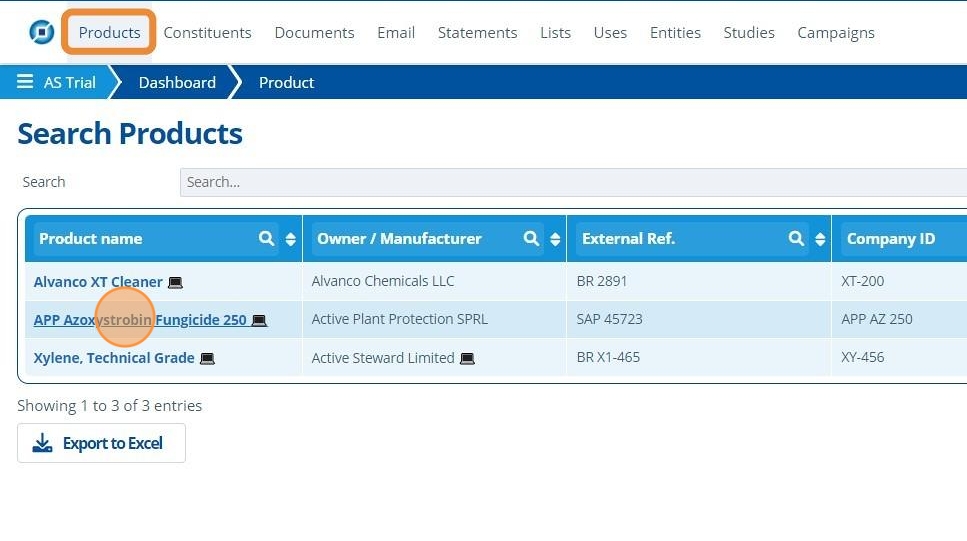Export the product list to Excel

(101, 443)
